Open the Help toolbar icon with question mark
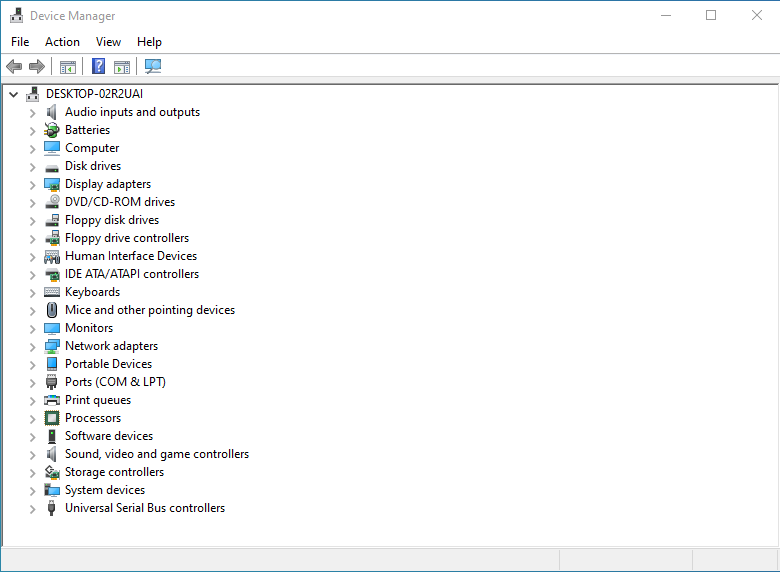 98,66
